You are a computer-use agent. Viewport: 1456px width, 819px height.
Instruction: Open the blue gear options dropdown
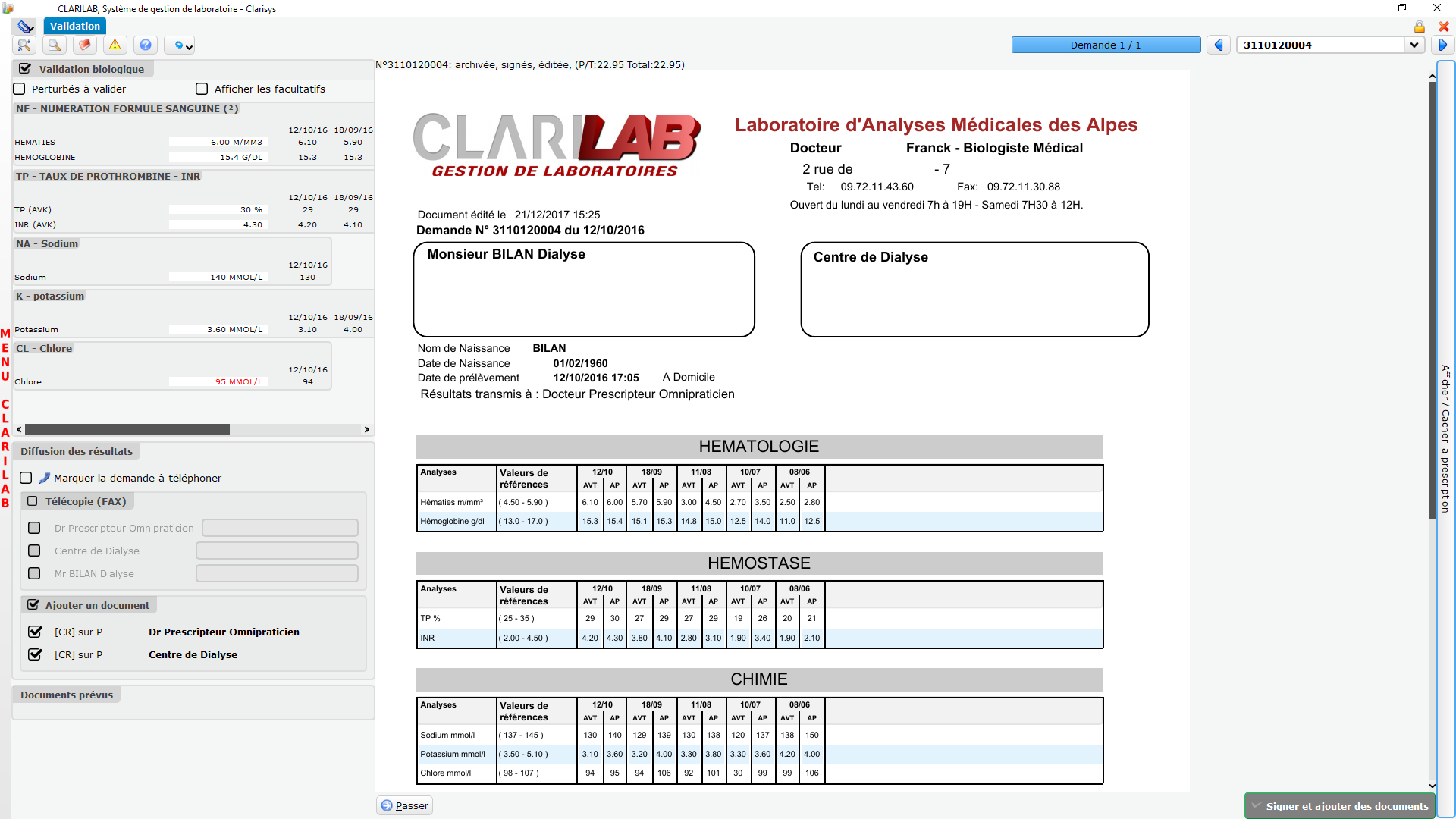(180, 45)
